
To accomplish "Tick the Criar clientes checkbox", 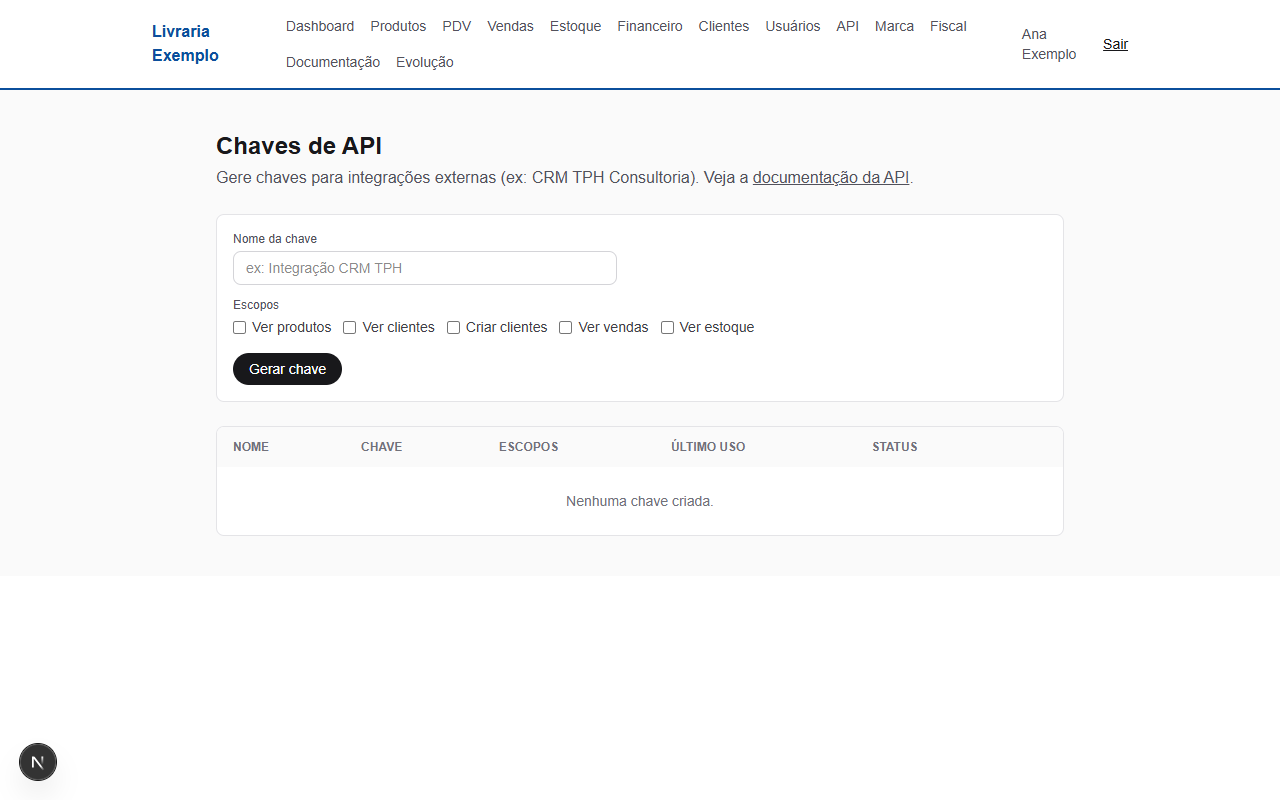I will [453, 328].
